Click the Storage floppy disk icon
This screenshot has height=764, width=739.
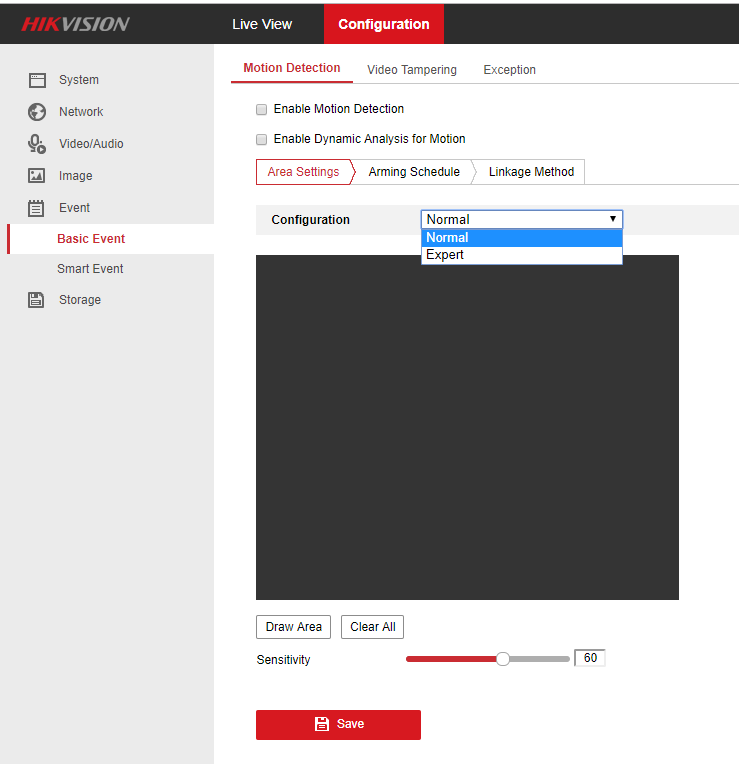tap(37, 300)
